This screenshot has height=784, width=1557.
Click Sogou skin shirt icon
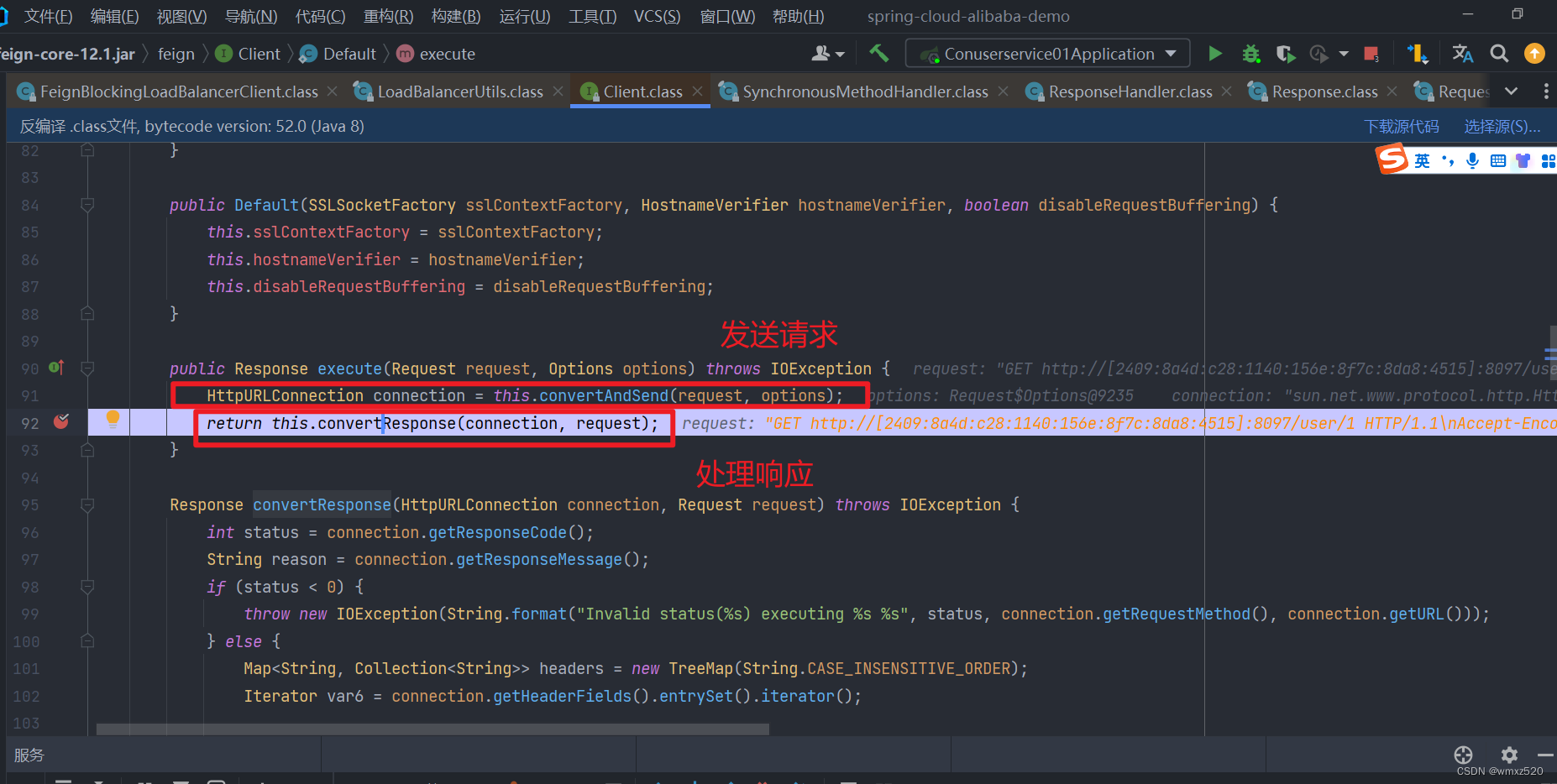tap(1523, 160)
